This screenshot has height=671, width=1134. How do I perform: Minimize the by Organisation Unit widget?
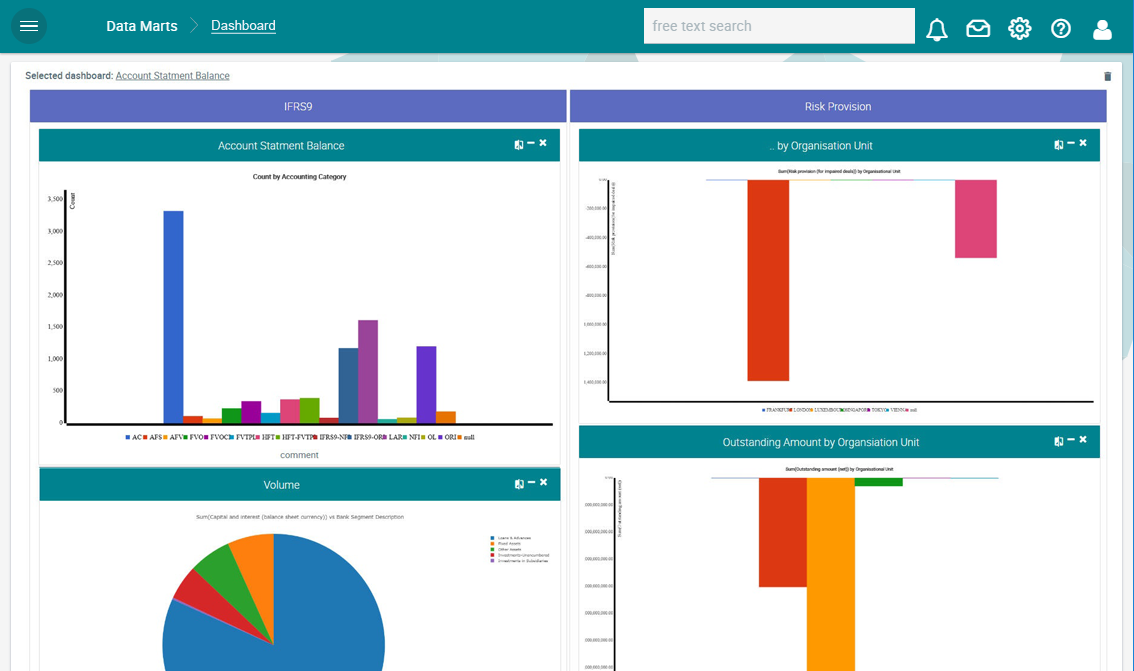click(1071, 144)
